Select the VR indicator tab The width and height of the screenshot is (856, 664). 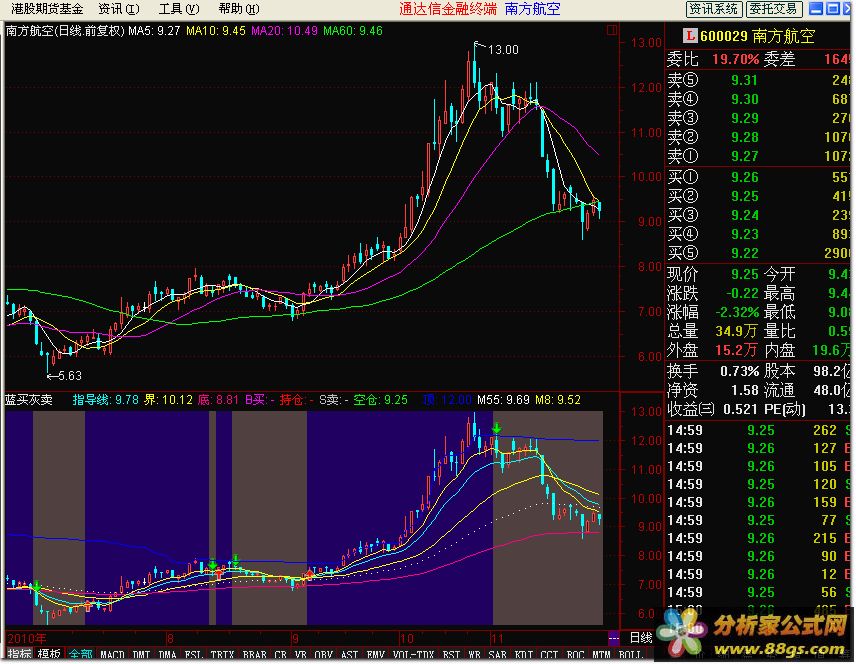[x=300, y=654]
